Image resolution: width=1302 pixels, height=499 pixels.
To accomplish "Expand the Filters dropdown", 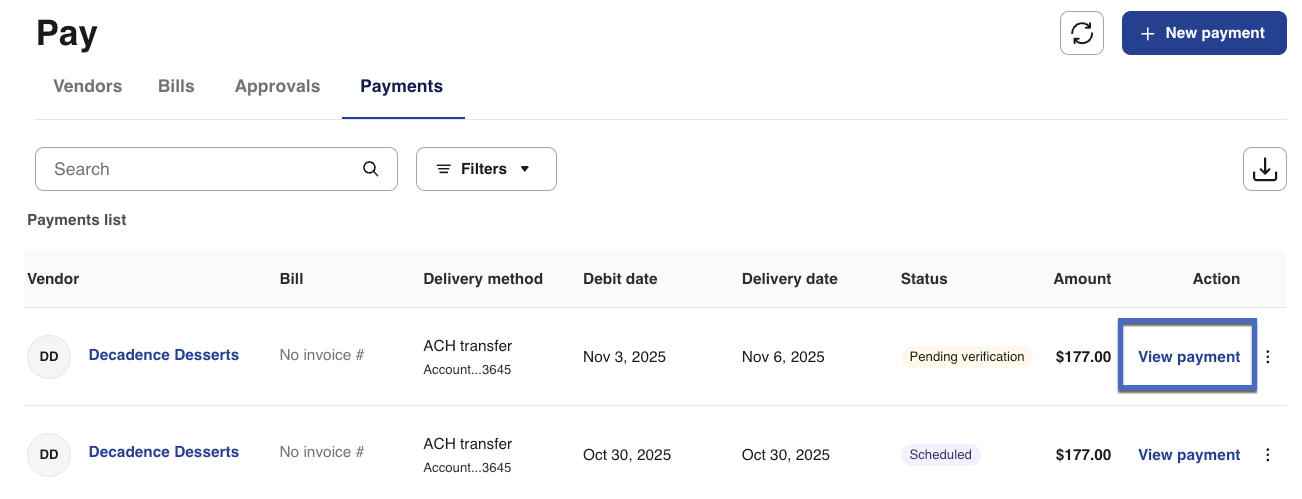I will 486,169.
